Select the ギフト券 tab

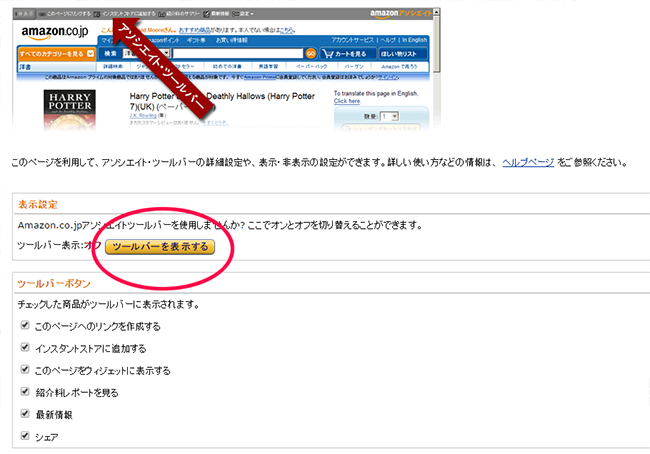[x=196, y=40]
